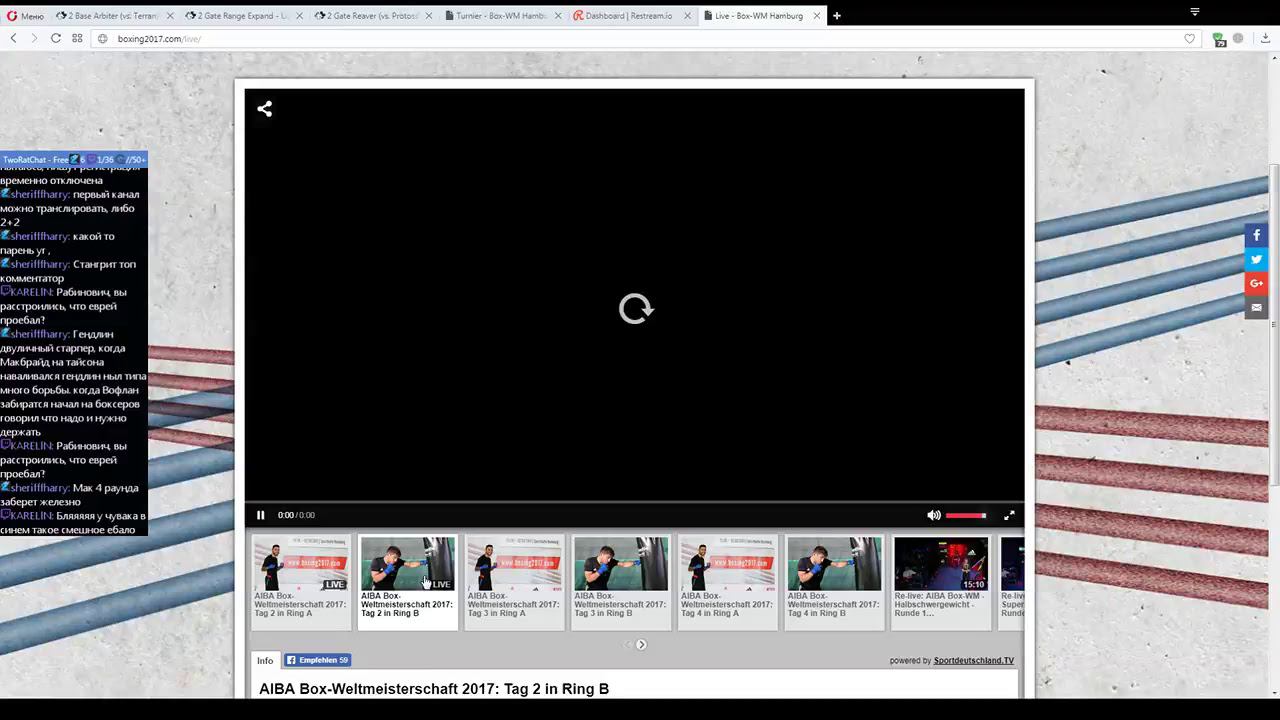Open Tag 2 in Ring B live stream
The width and height of the screenshot is (1280, 720).
pyautogui.click(x=408, y=582)
